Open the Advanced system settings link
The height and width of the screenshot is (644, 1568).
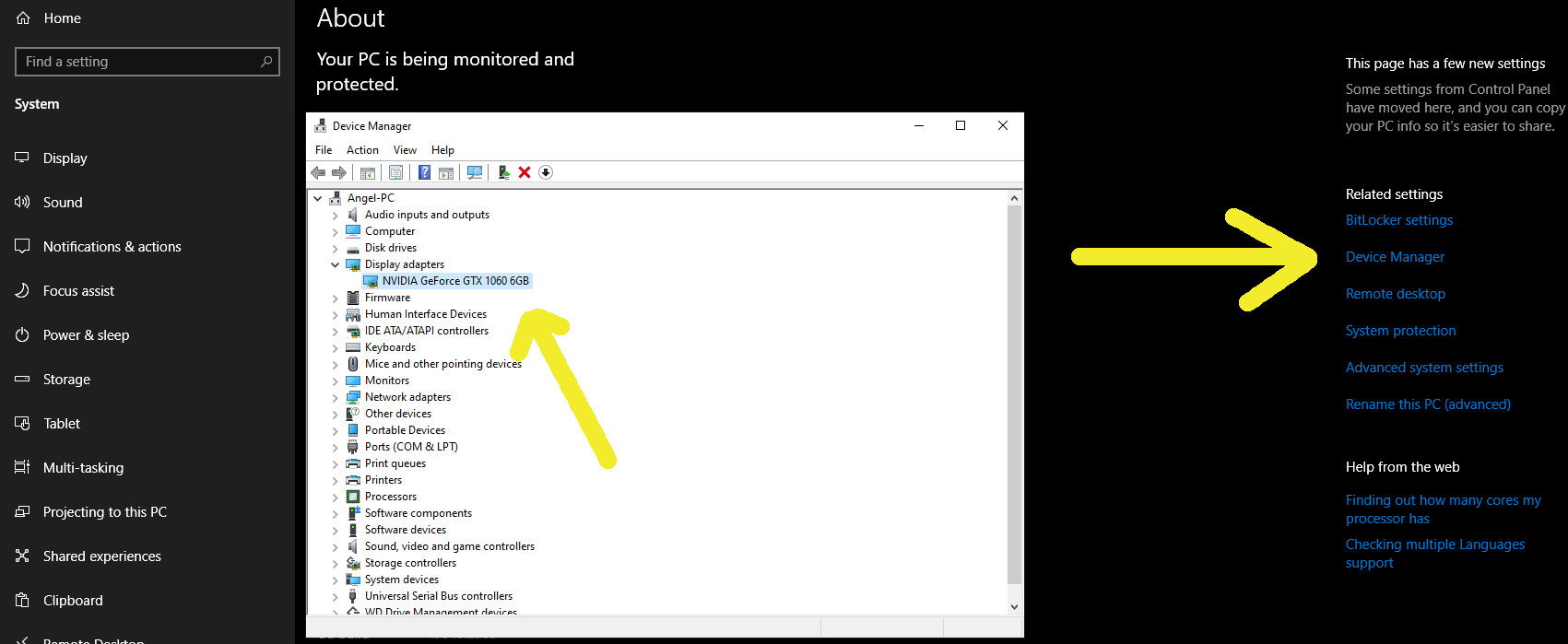[x=1424, y=368]
